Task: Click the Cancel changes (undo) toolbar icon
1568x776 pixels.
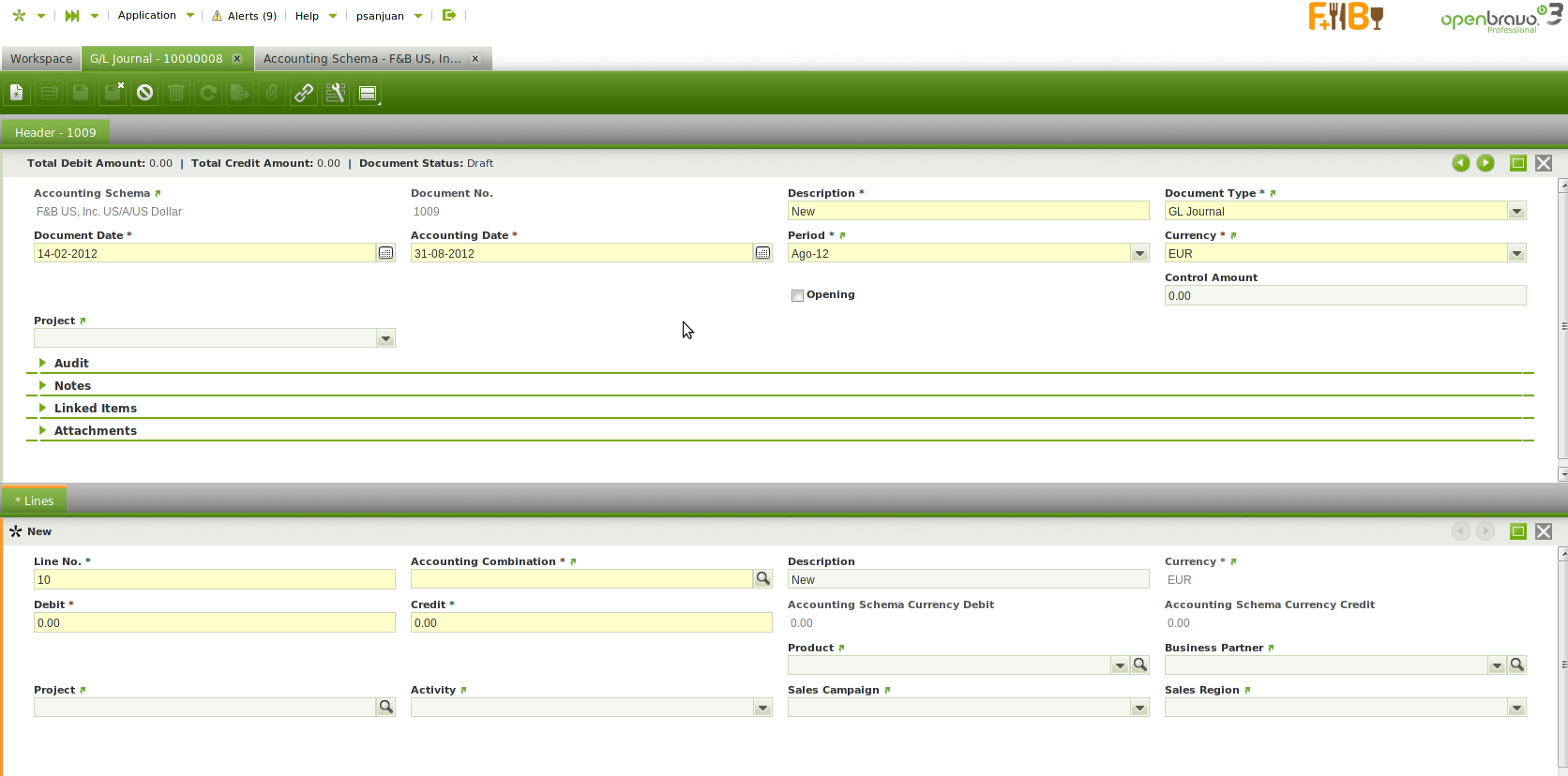Action: pos(144,93)
